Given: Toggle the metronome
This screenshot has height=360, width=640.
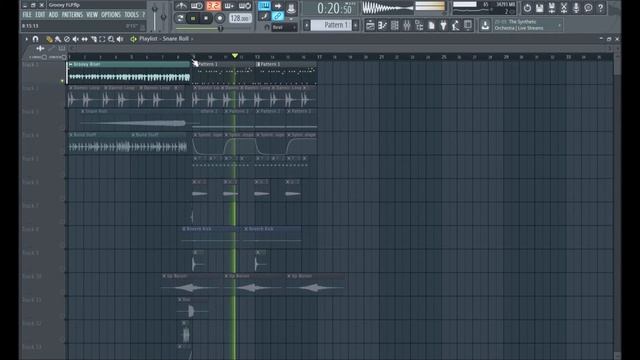Looking at the screenshot, I should tap(181, 6).
